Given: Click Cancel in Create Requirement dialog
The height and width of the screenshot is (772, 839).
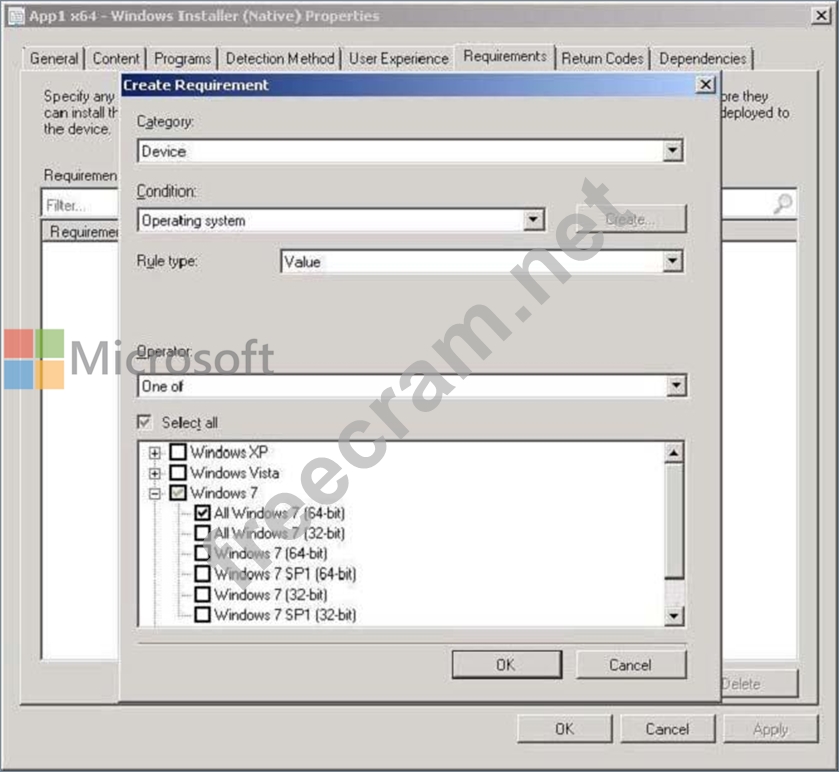Looking at the screenshot, I should tap(631, 665).
